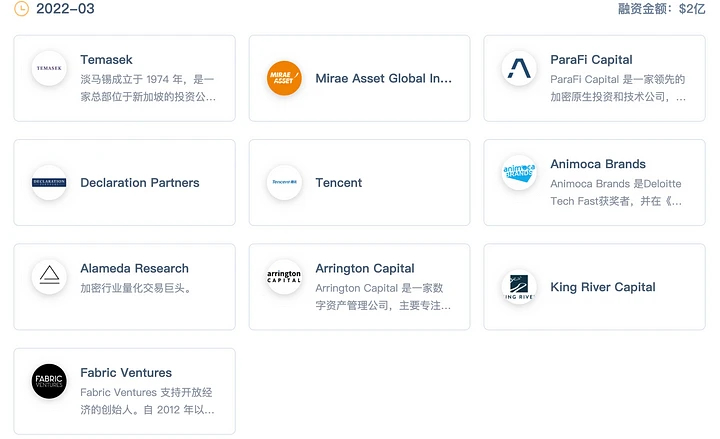Open the Mirae Asset Global name link
This screenshot has width=720, height=439.
pos(384,78)
